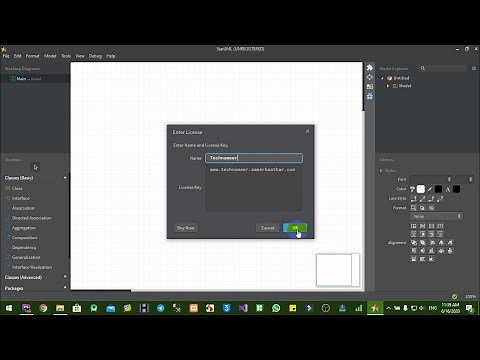Open Windows Start menu
Viewport: 480px width, 360px height.
9,308
